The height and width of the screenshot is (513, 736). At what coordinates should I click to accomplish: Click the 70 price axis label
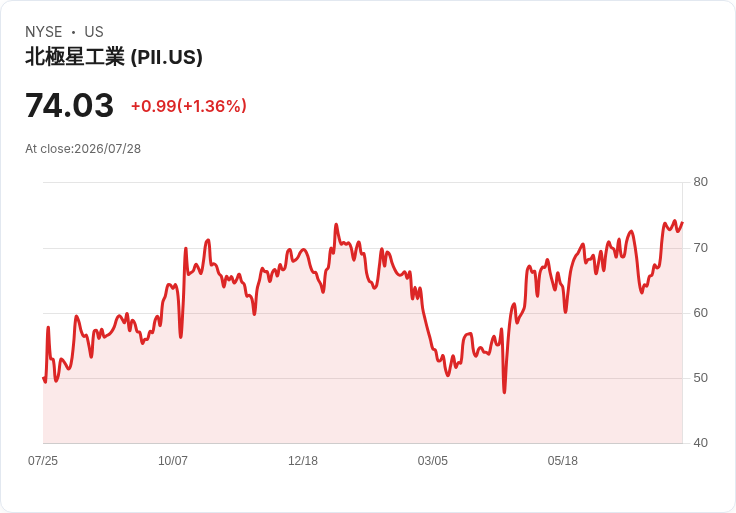pos(700,248)
